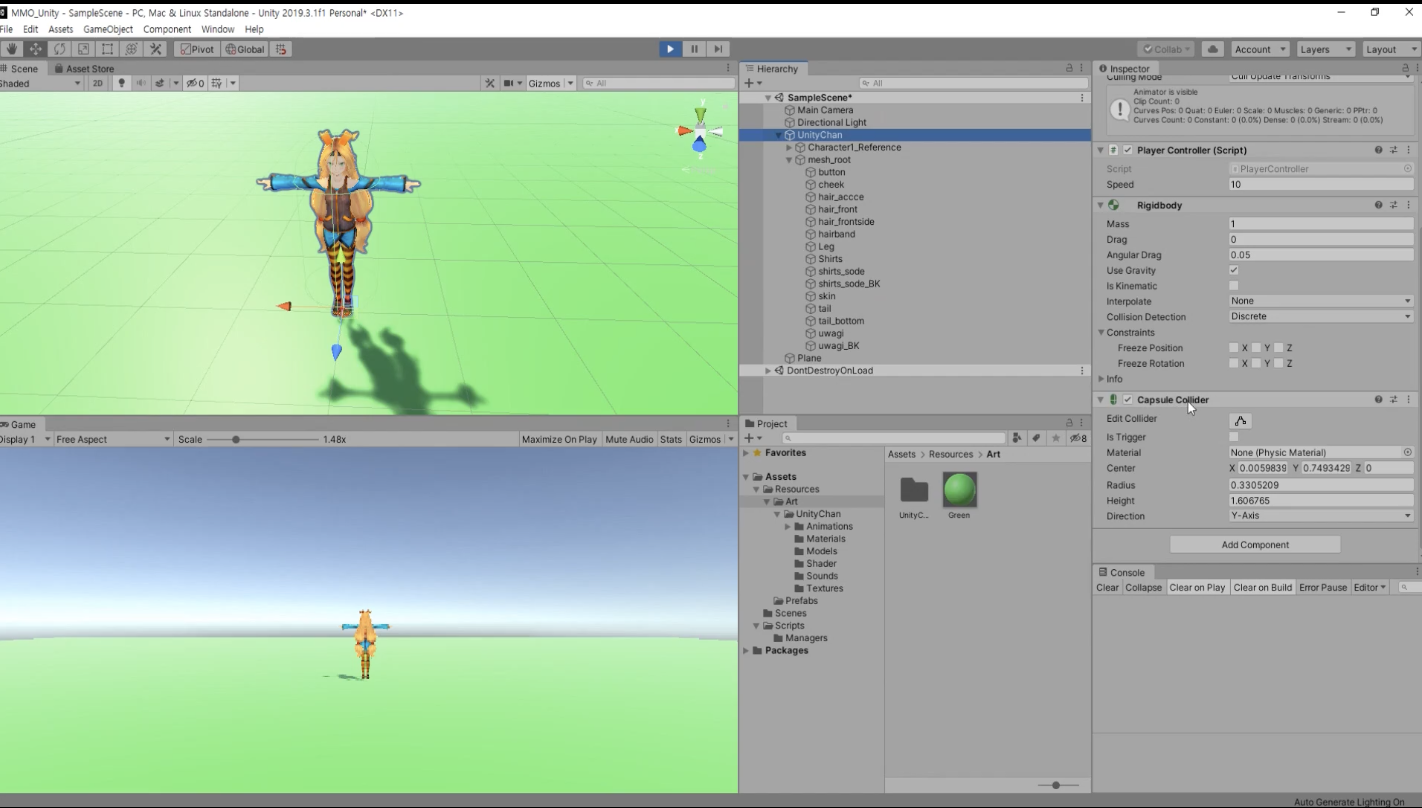
Task: Open the cloud services icon
Action: click(x=1212, y=49)
